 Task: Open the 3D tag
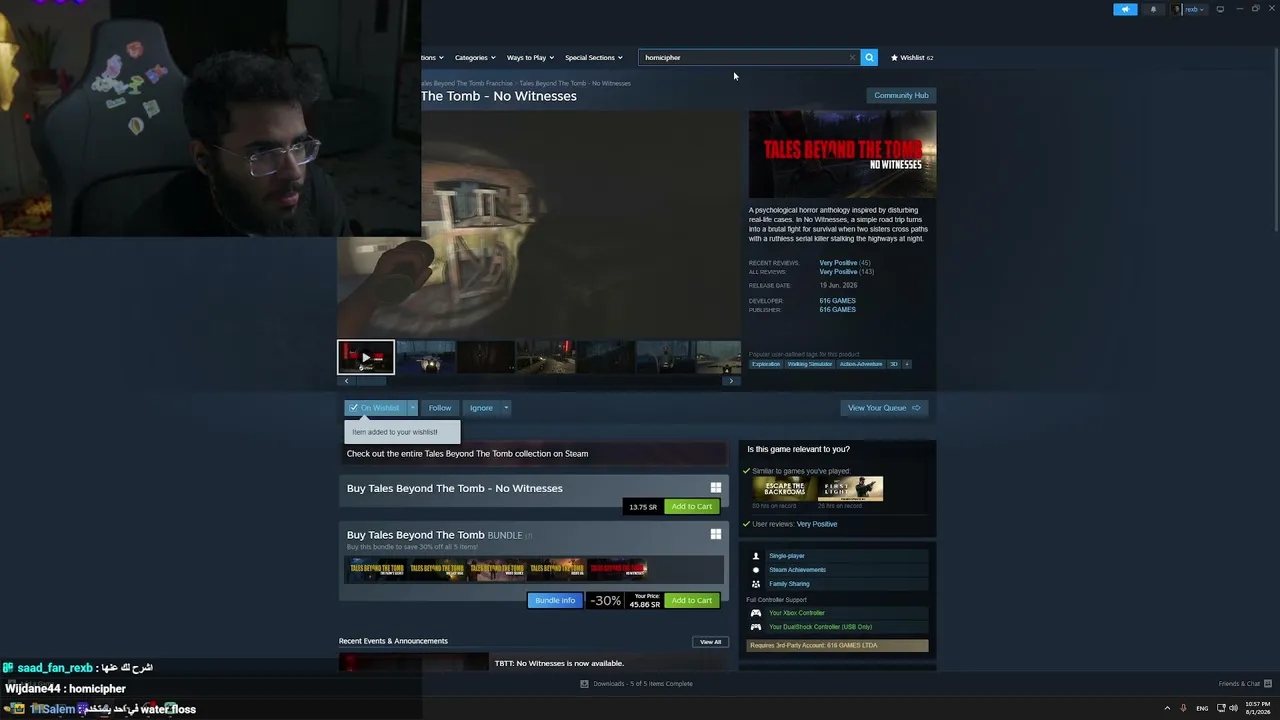(x=894, y=364)
